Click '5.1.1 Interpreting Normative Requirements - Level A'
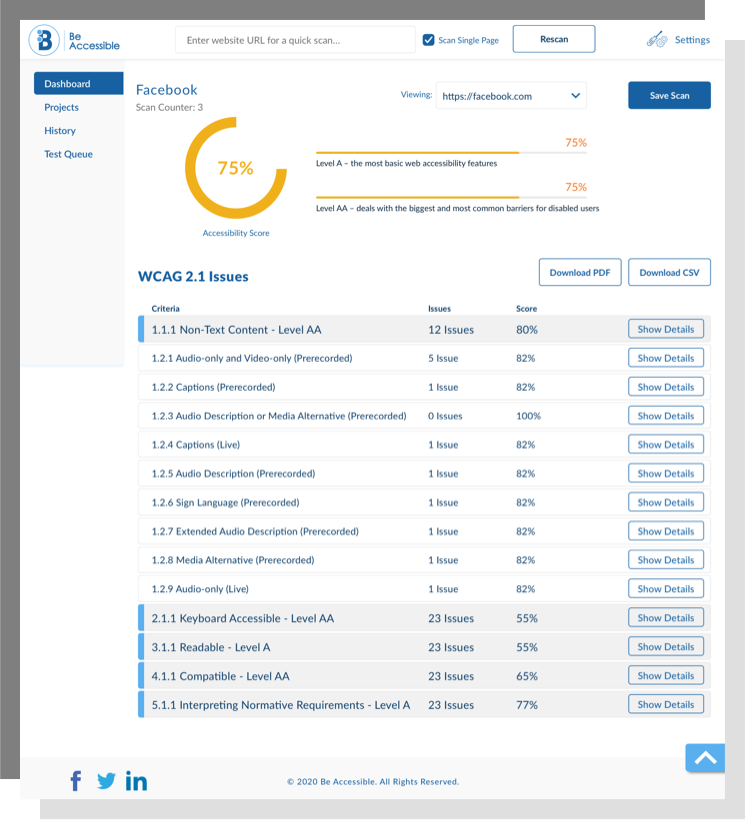The width and height of the screenshot is (745, 820). pos(281,705)
